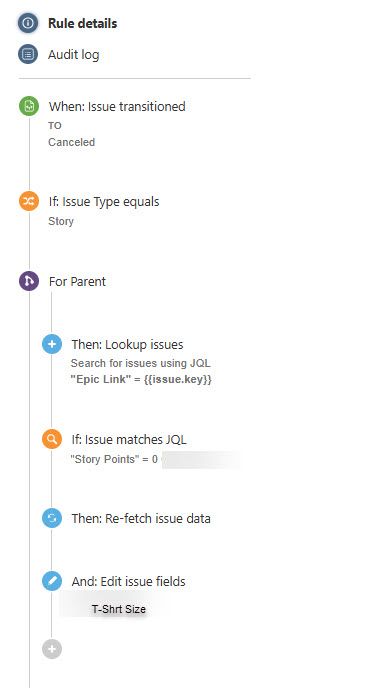Open the 'When: Issue transitioned' trigger

[x=117, y=107]
